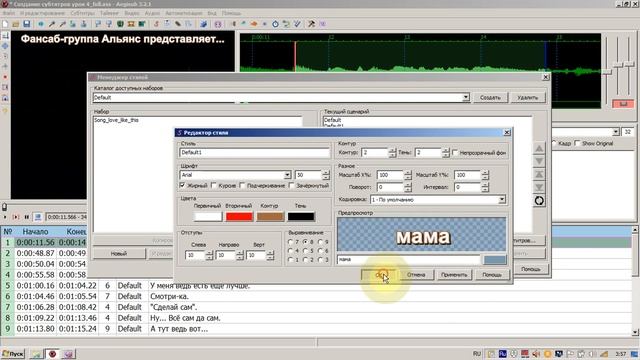
Task: Open the Субтитры menu
Action: coord(82,13)
